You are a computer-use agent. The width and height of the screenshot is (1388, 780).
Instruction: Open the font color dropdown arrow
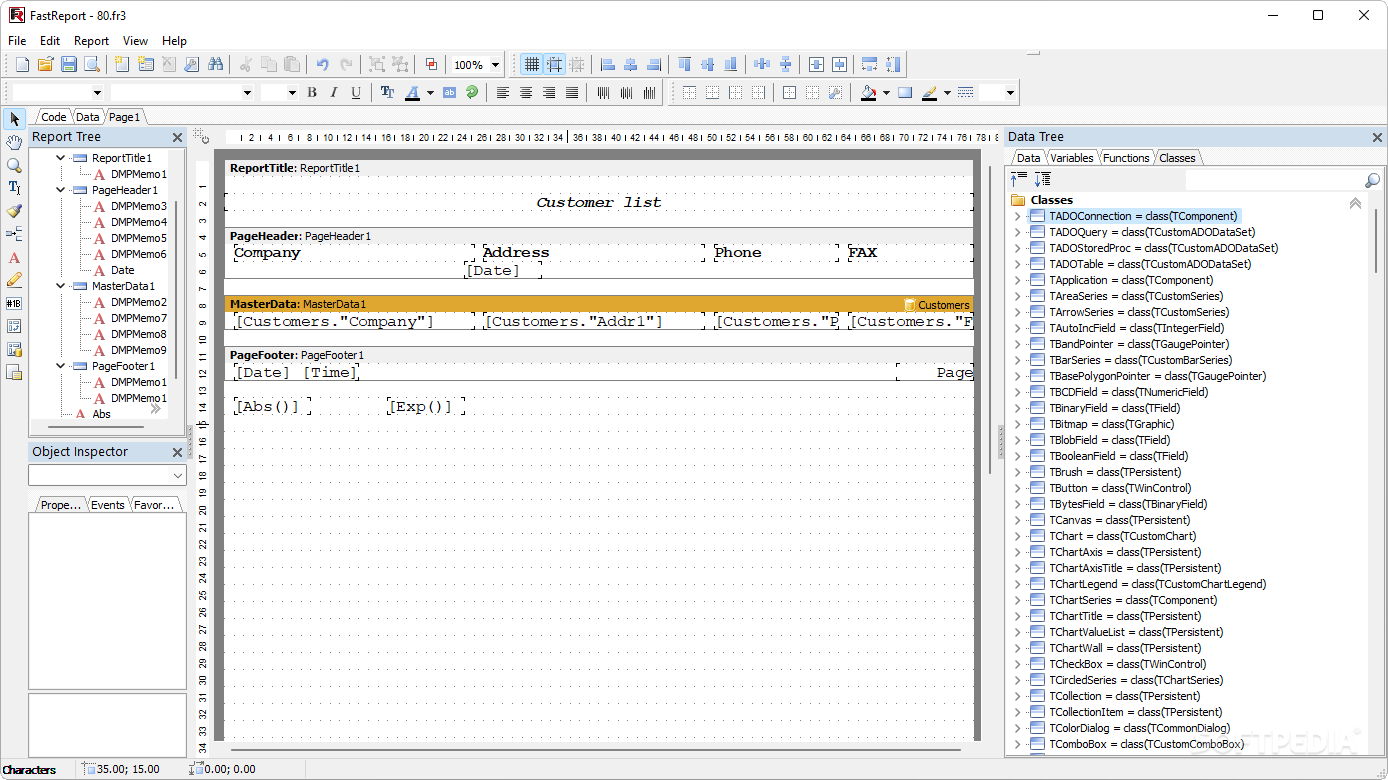[430, 92]
